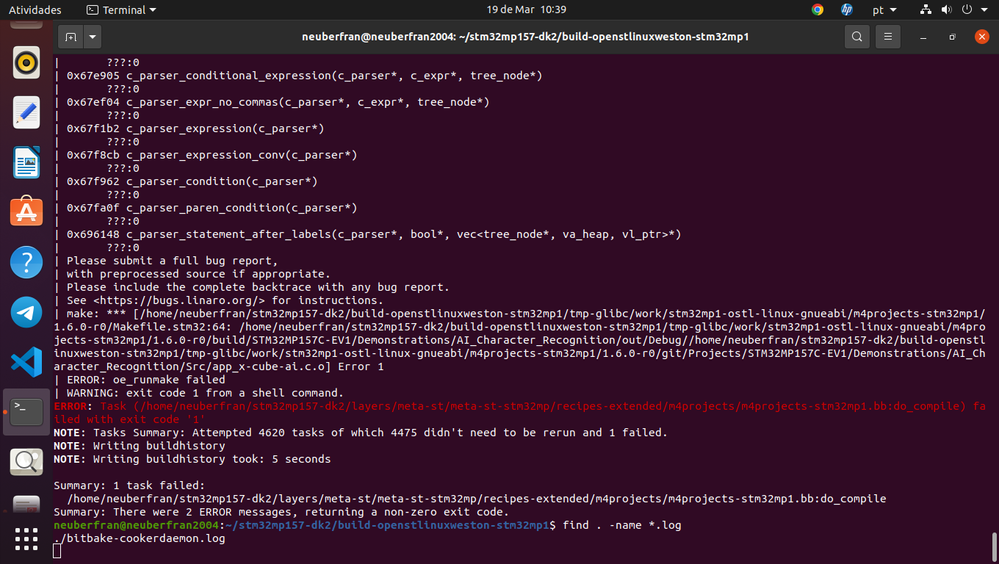Click the terminal cursor input line
999x564 pixels.
coord(57,551)
